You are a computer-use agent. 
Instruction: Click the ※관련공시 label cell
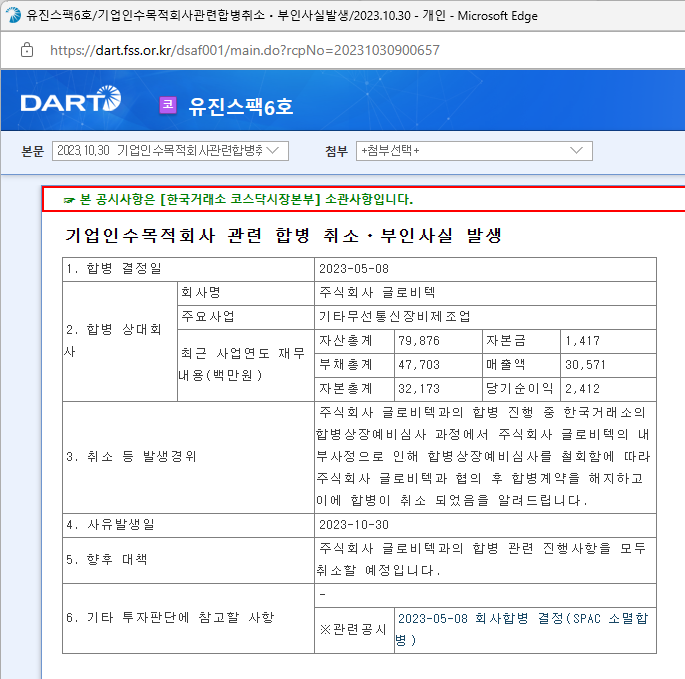coord(353,630)
